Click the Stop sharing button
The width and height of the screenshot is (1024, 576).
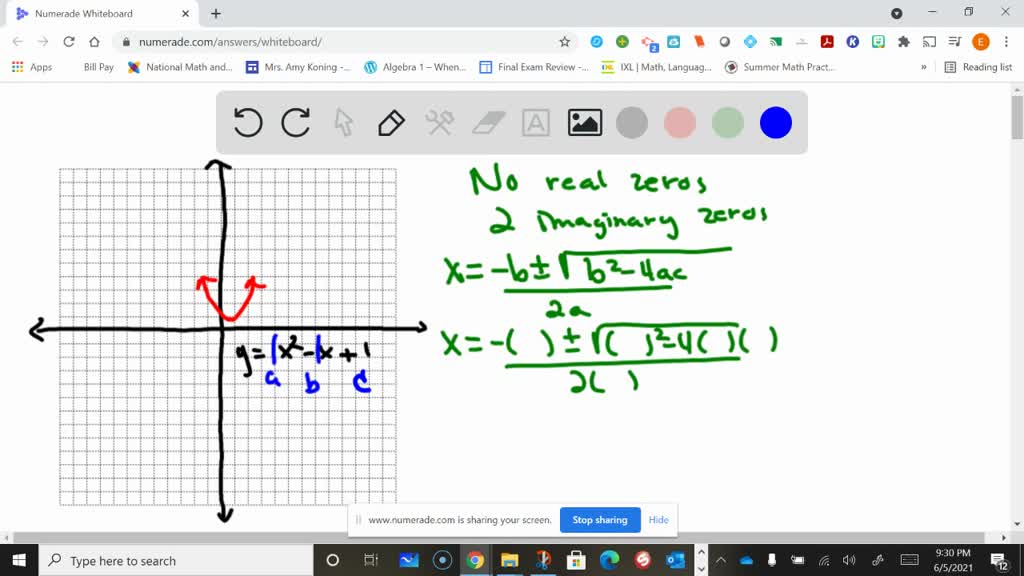tap(600, 520)
